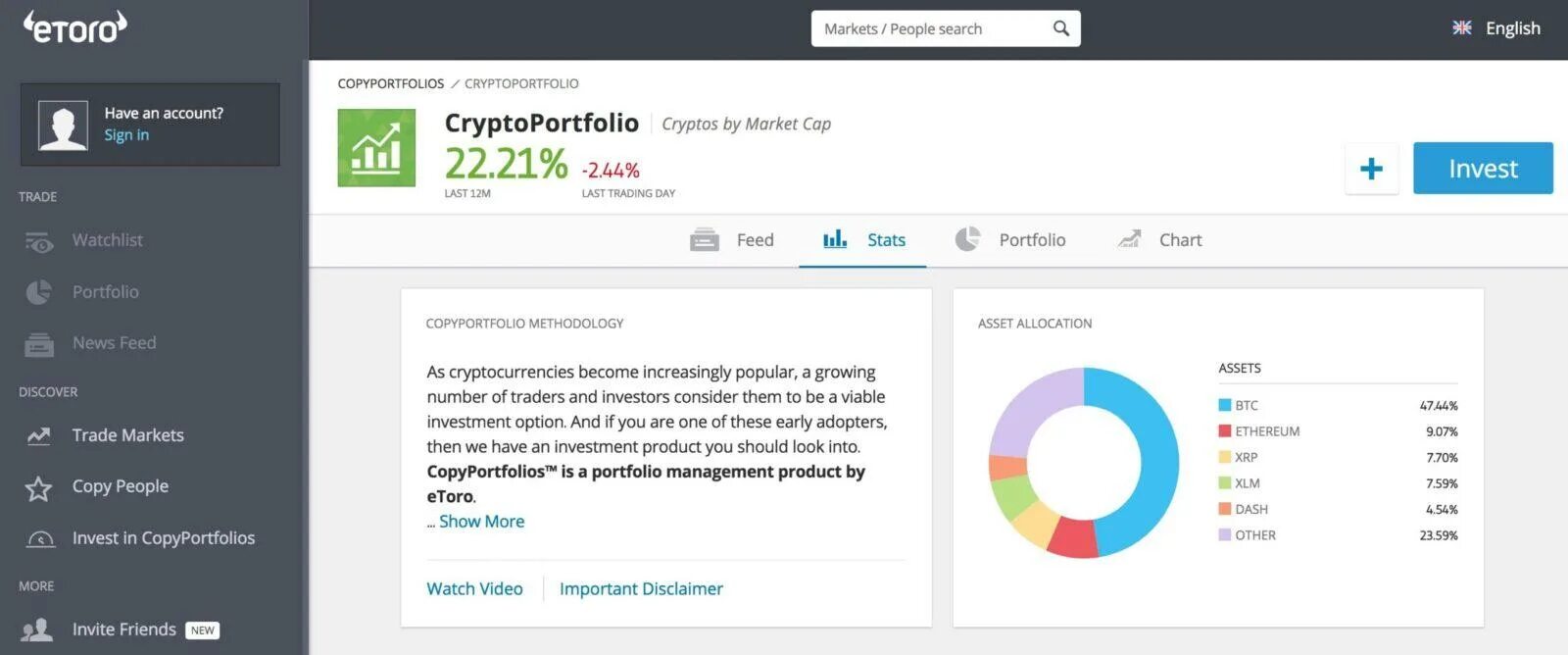Click the blue BTC color swatch
The image size is (1568, 655).
[x=1224, y=405]
